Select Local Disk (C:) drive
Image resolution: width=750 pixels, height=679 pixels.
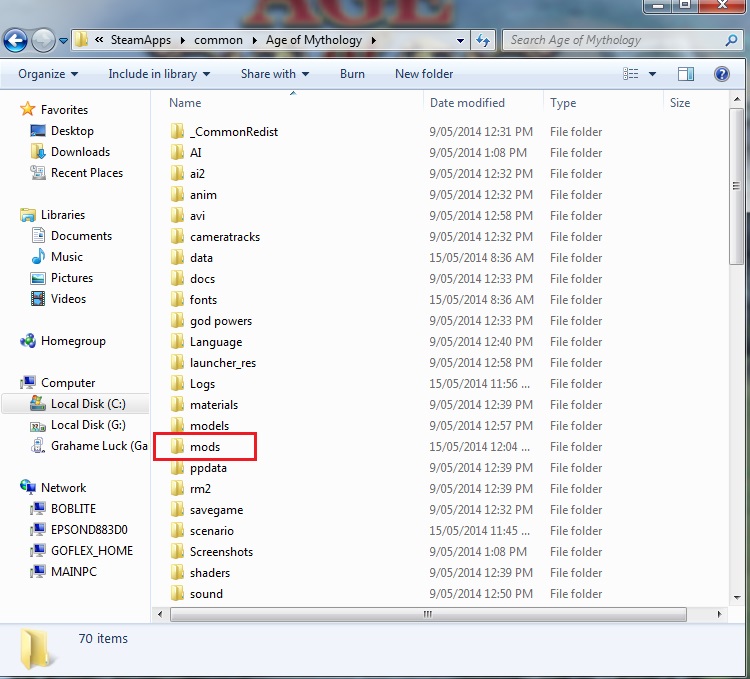88,404
